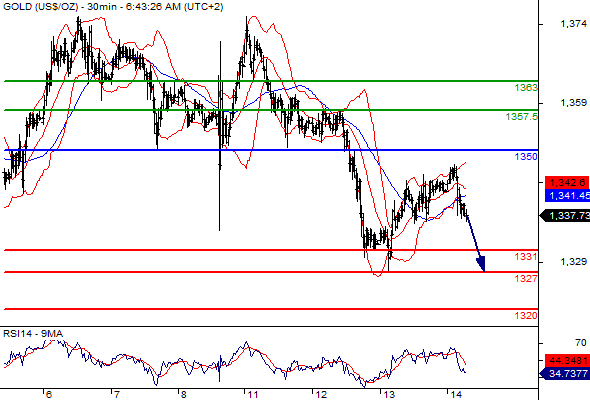590x400 pixels.
Task: Click the 1,359 price axis value
Action: click(x=573, y=102)
